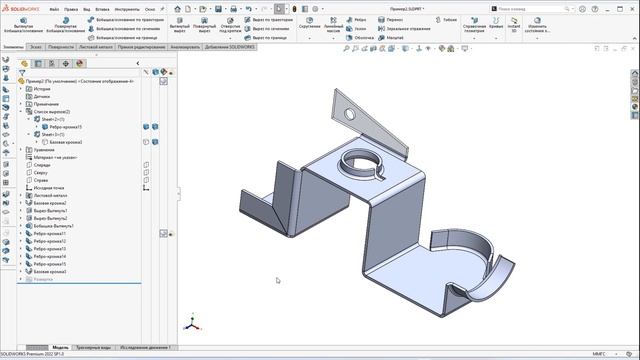Open the dropdown under Reference Geometry
640x360 pixels.
coord(474,38)
